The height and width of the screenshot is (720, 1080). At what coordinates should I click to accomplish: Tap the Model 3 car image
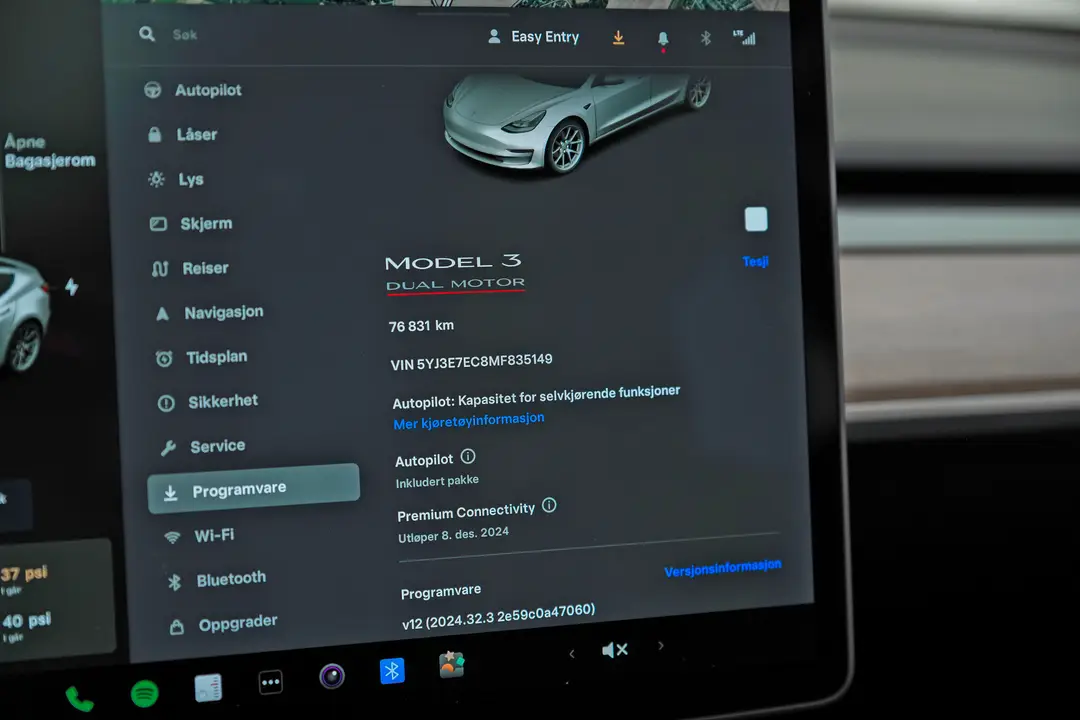click(x=577, y=125)
